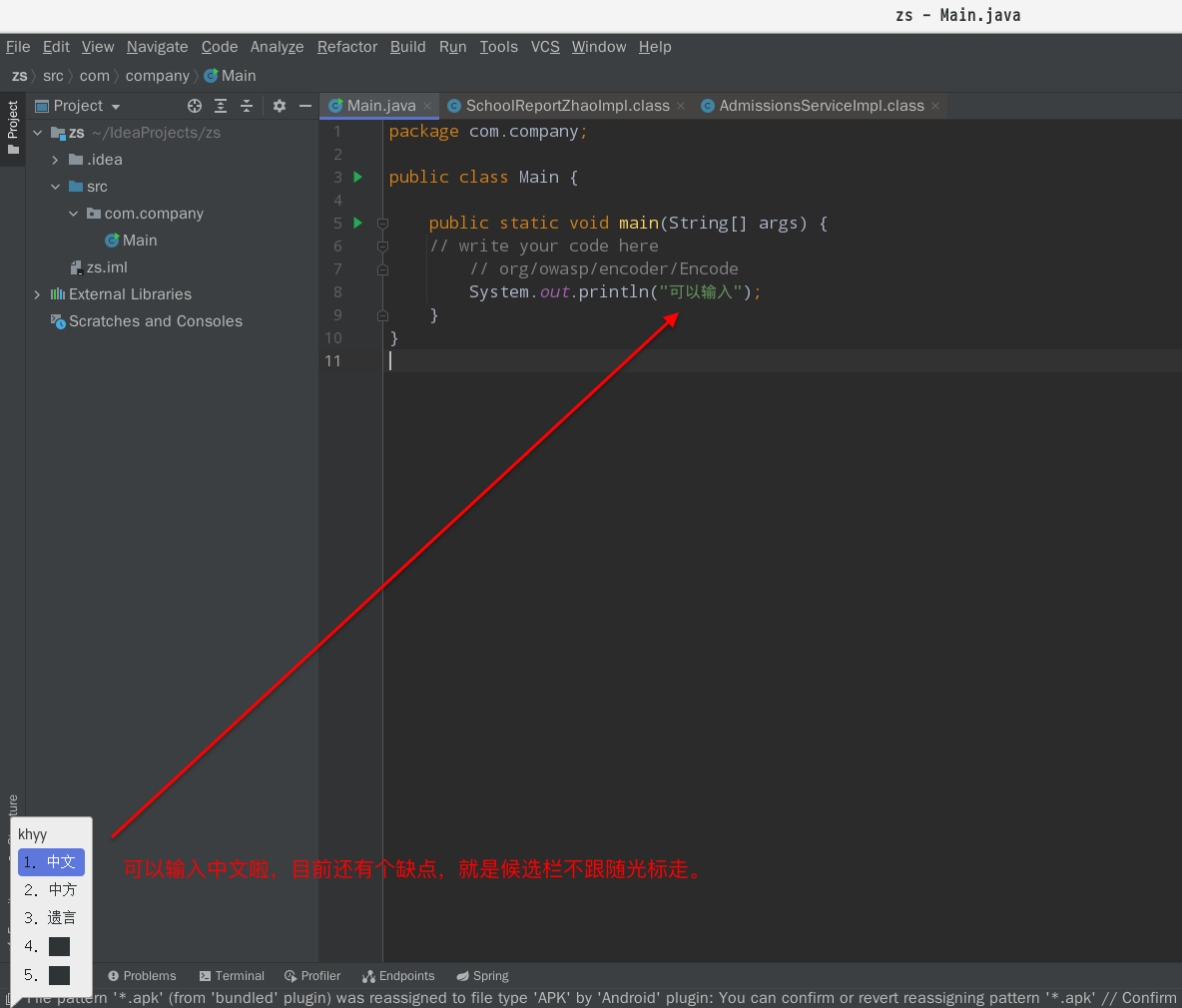The image size is (1182, 1008).
Task: Toggle fold marker on line 7
Action: tap(383, 269)
